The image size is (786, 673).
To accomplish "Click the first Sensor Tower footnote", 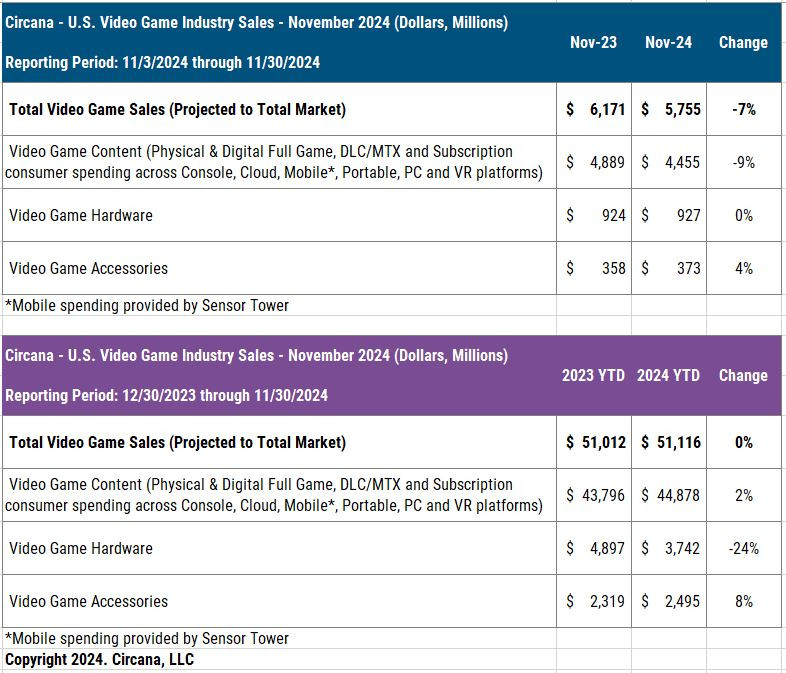I will point(147,305).
